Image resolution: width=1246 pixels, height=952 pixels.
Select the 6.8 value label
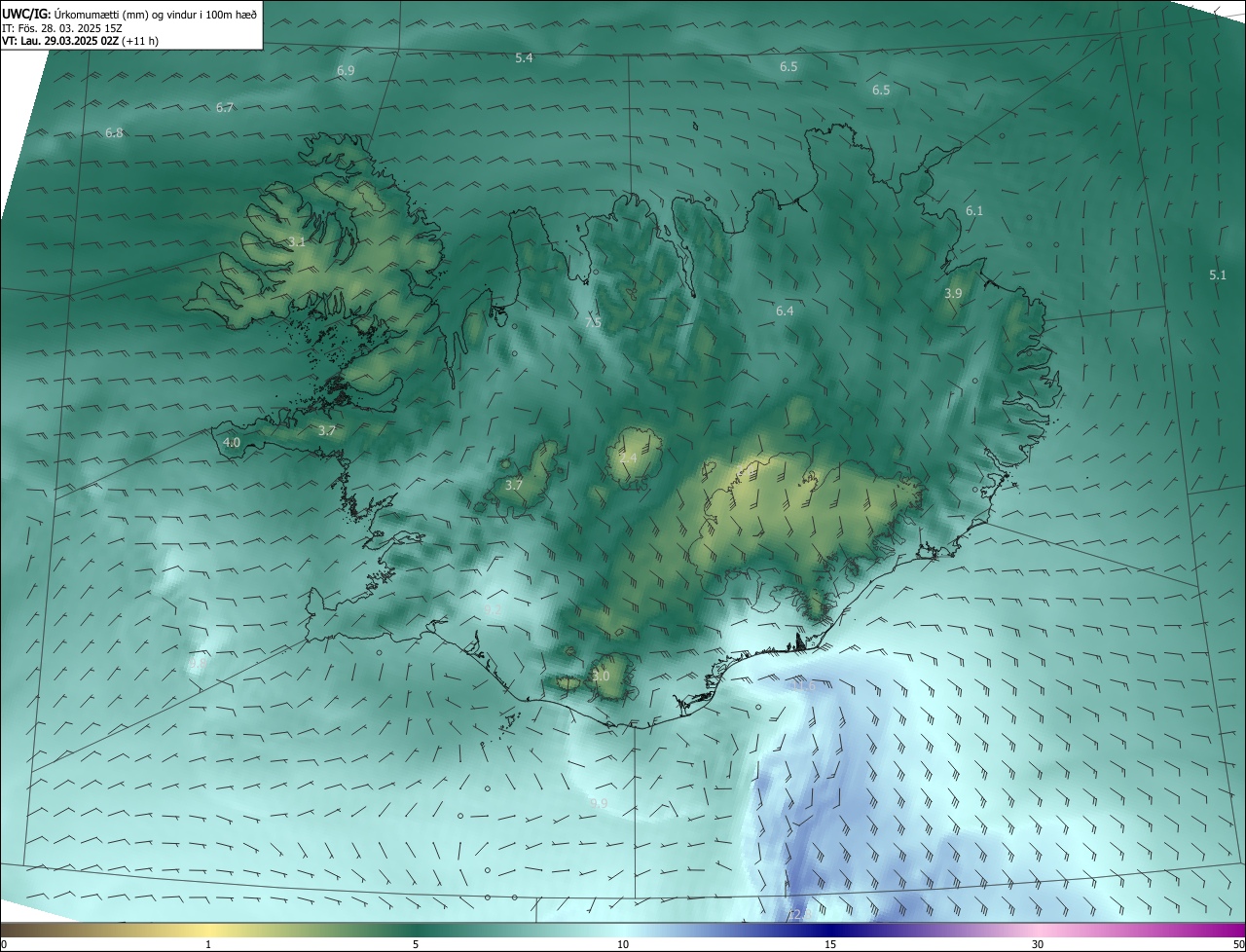click(x=114, y=133)
